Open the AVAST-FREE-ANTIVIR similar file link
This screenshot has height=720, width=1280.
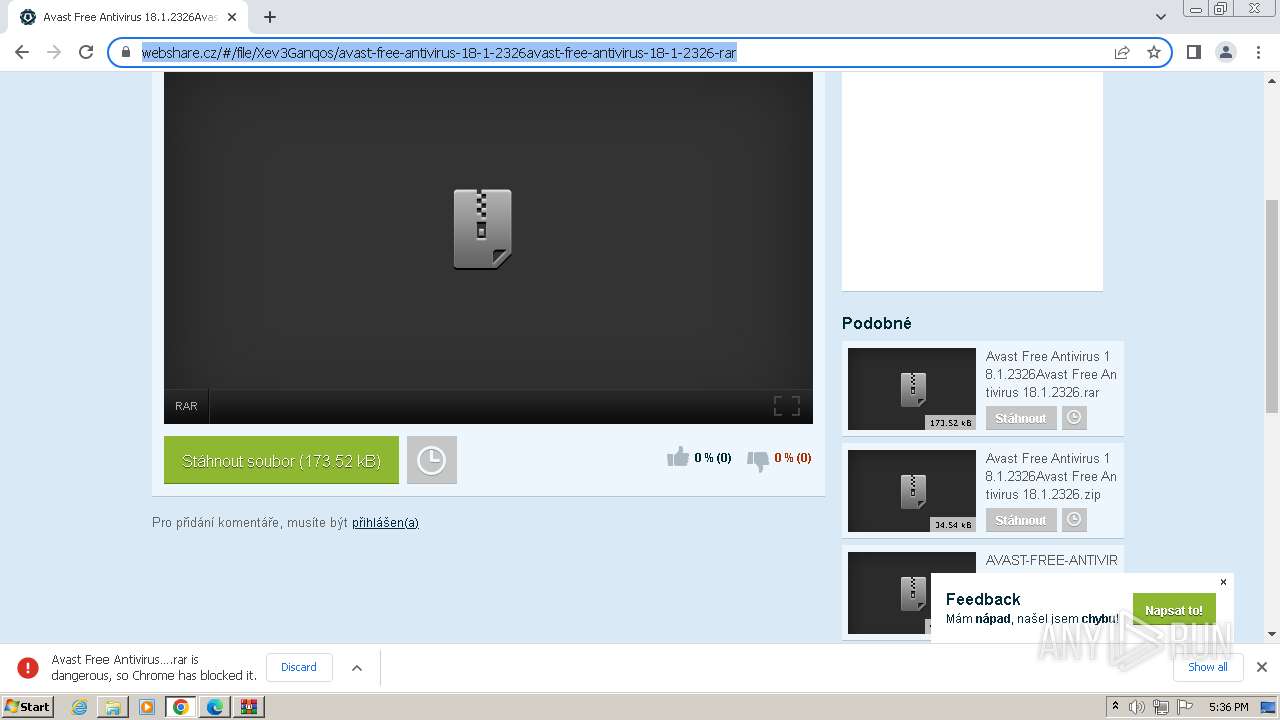pyautogui.click(x=1052, y=560)
